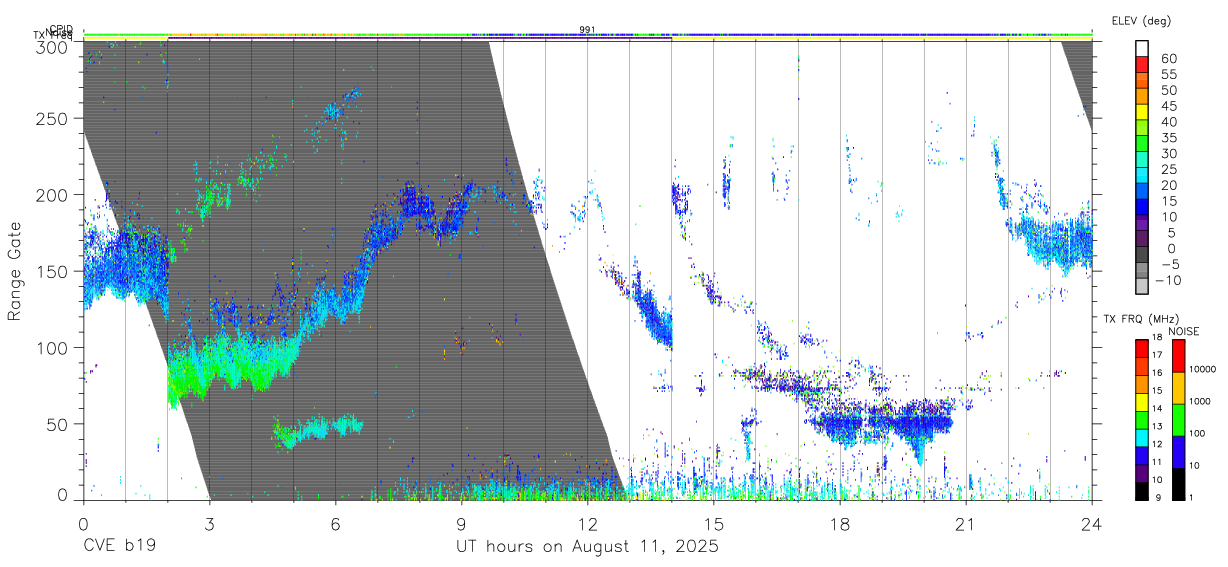Click the '250' Range Gate tick label
The width and height of the screenshot is (1228, 567).
pos(52,118)
